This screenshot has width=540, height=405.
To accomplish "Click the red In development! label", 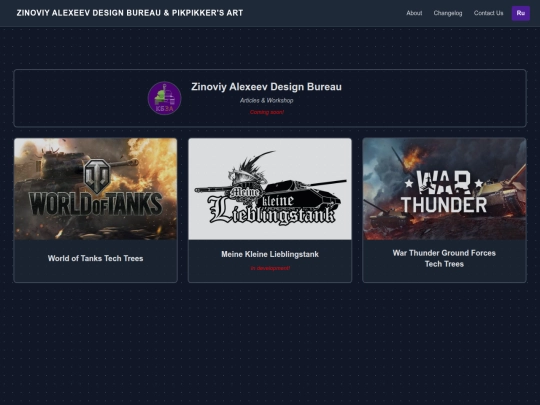I will [270, 268].
